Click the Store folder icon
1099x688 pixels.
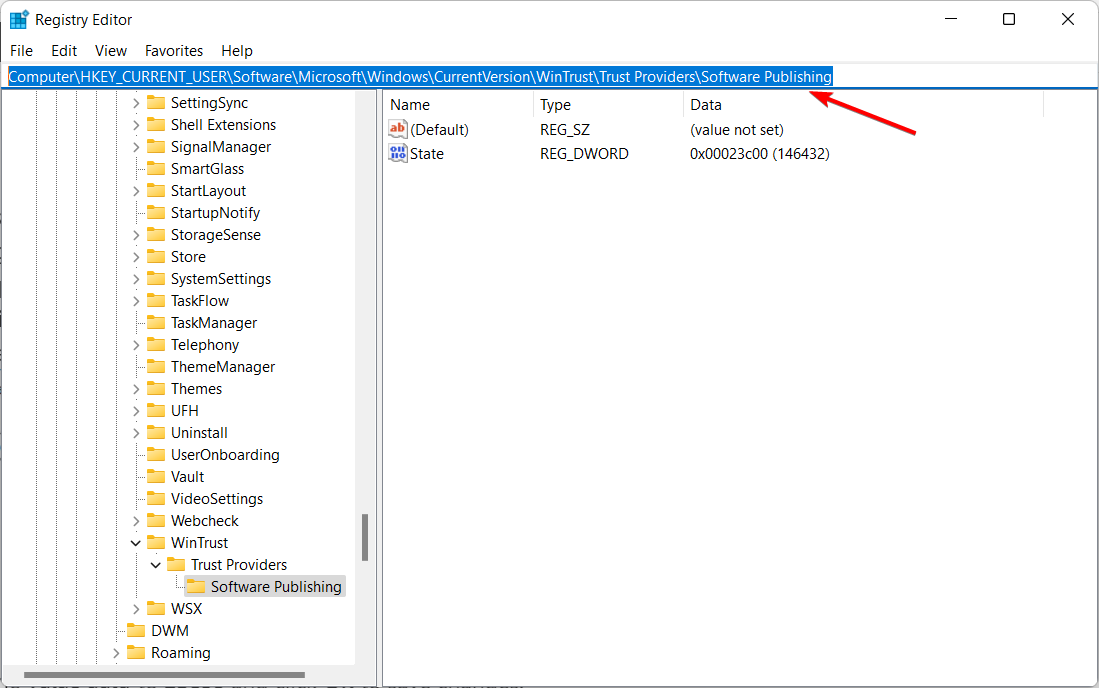click(x=156, y=256)
